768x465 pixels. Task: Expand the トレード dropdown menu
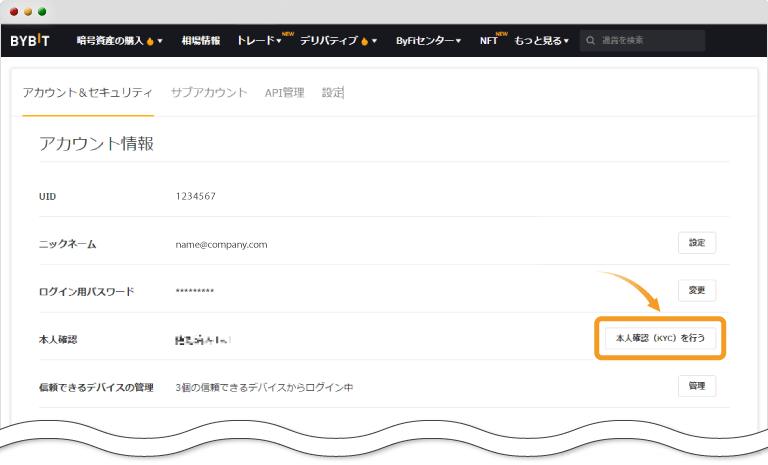[260, 41]
